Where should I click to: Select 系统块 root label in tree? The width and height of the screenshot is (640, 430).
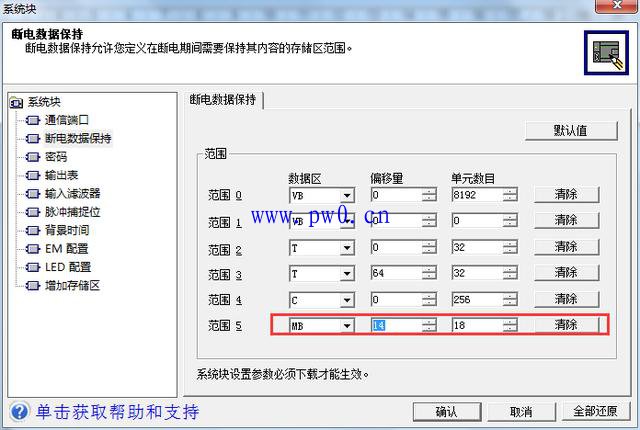[44, 102]
